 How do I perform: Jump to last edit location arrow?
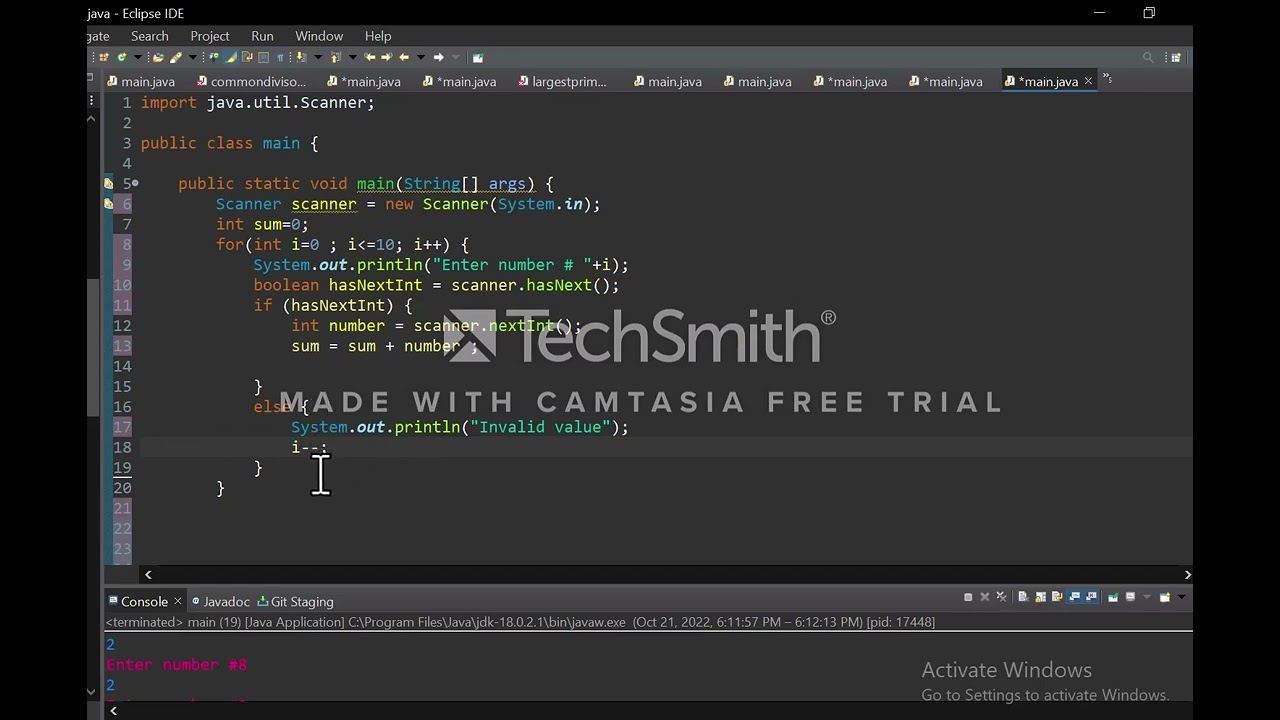click(x=369, y=57)
